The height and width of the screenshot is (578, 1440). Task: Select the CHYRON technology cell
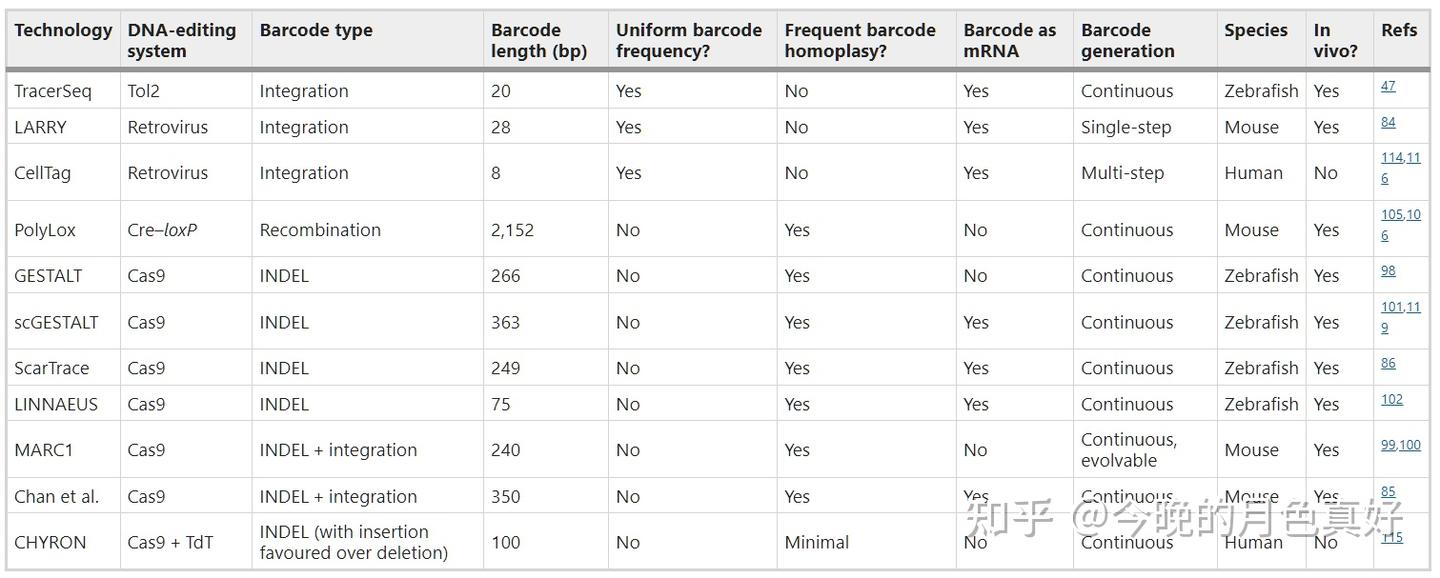point(50,542)
